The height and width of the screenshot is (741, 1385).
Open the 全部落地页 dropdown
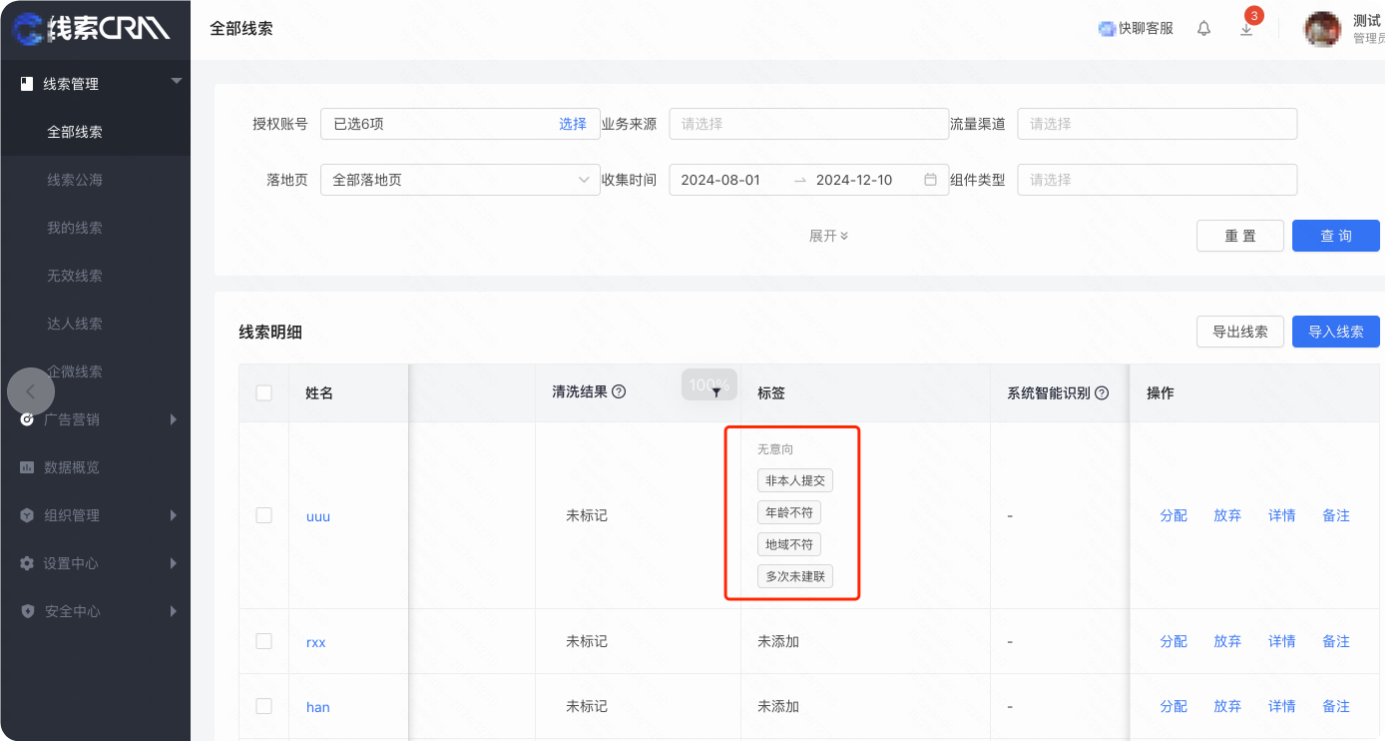click(x=459, y=180)
